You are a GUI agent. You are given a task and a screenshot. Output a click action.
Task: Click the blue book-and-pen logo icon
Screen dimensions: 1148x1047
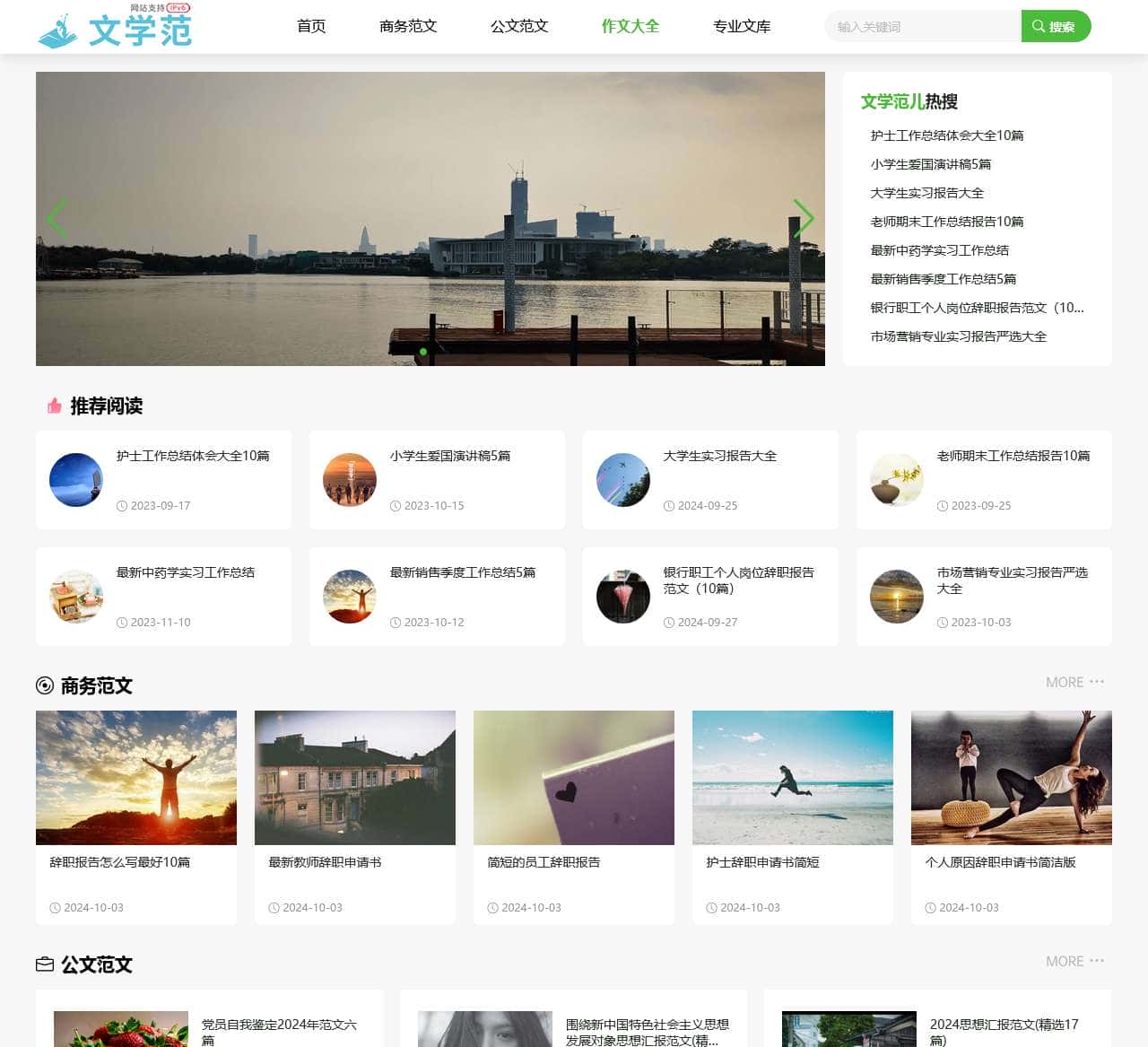tap(57, 27)
